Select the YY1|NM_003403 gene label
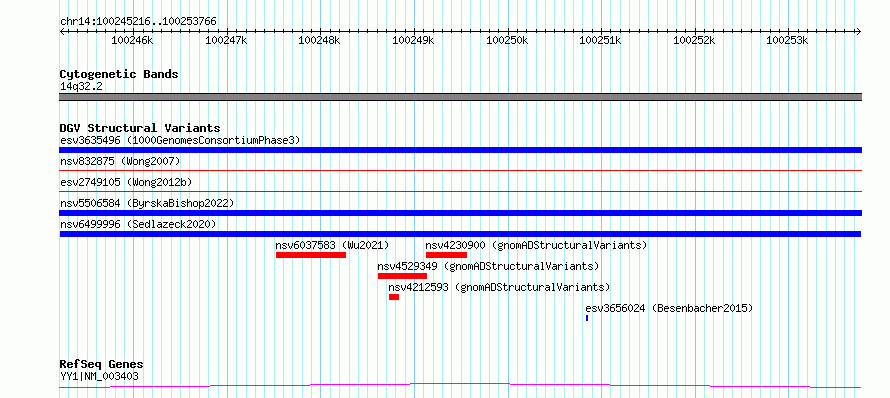The height and width of the screenshot is (398, 890). coord(99,376)
